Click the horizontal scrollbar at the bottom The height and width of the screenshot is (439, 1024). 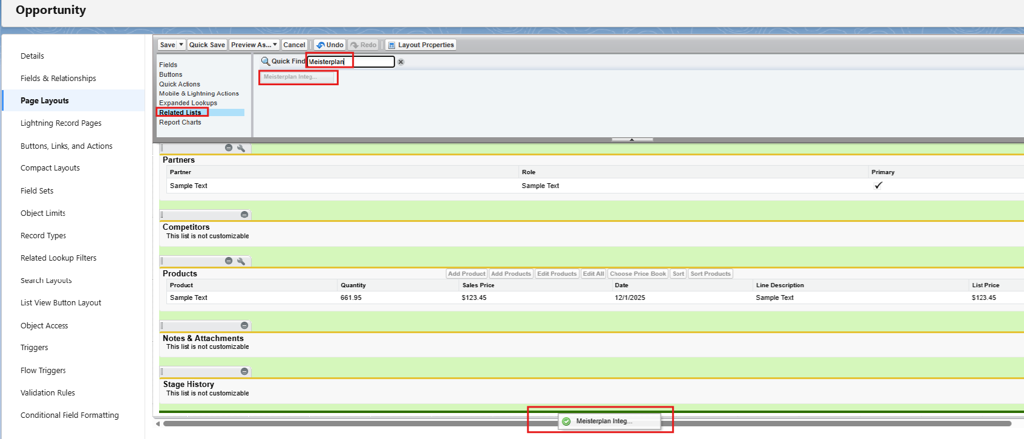pyautogui.click(x=588, y=424)
